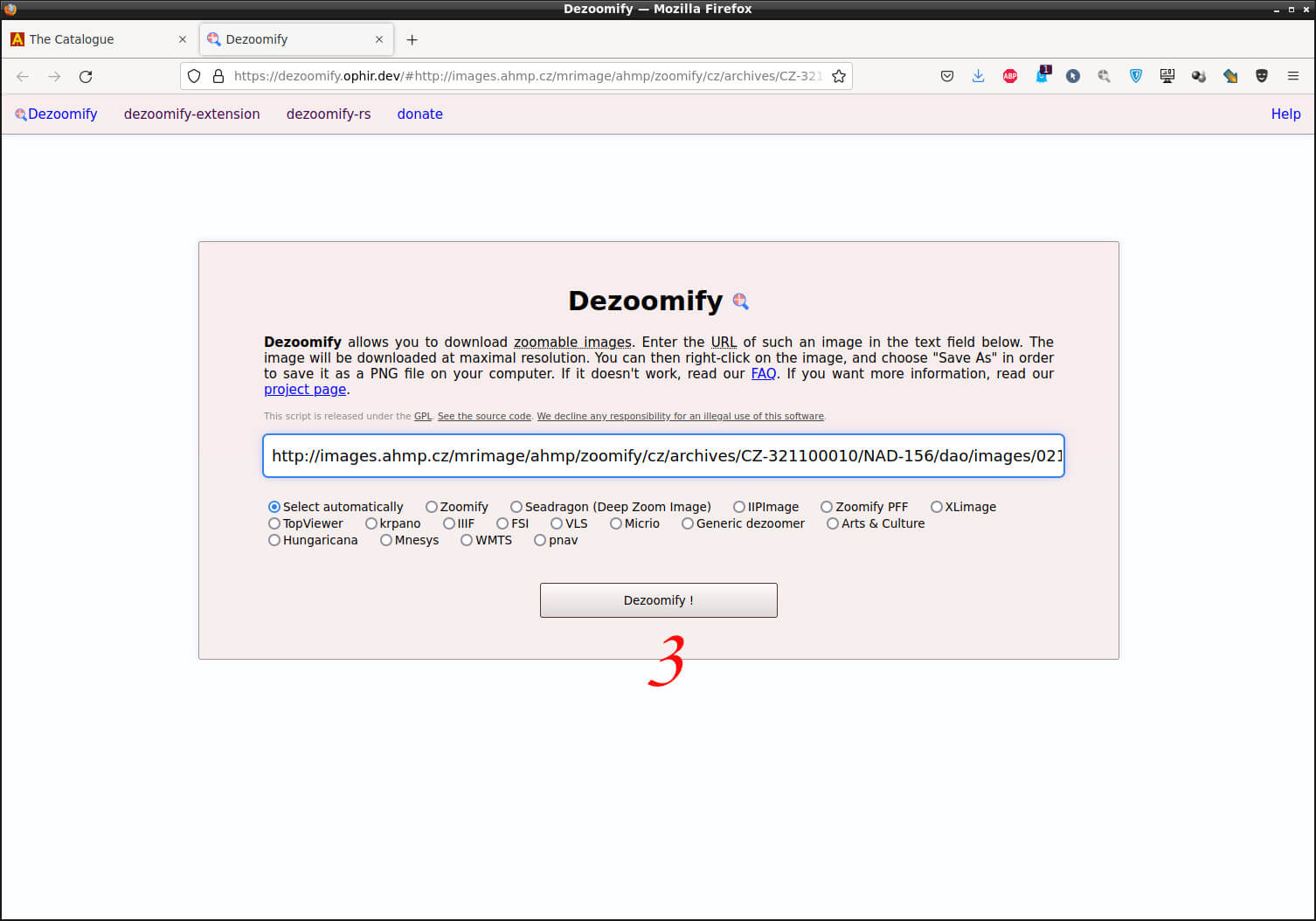Viewport: 1316px width, 921px height.
Task: Click the Firefox icon in title bar
Action: (10, 9)
